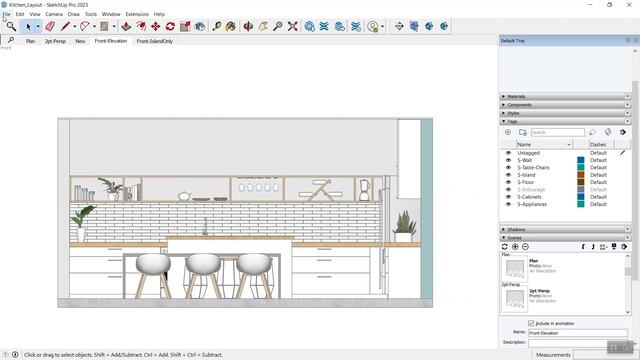Image resolution: width=640 pixels, height=360 pixels.
Task: Select the Pan hand tool
Action: pyautogui.click(x=263, y=27)
